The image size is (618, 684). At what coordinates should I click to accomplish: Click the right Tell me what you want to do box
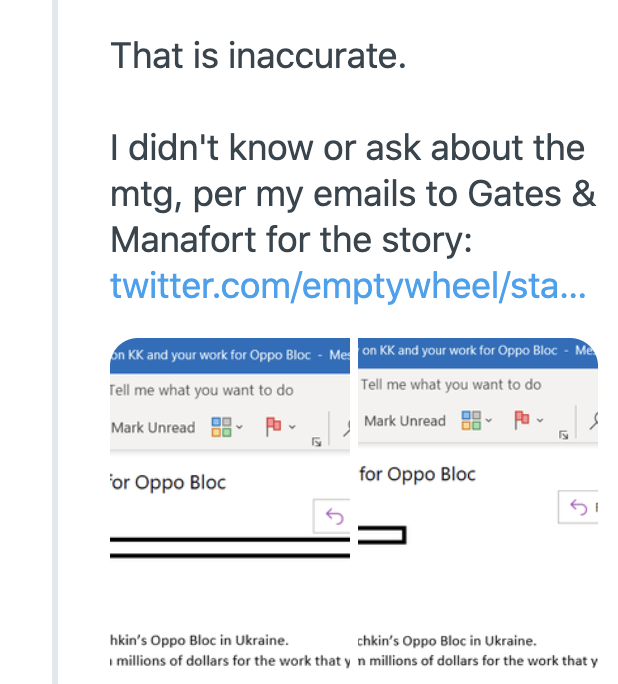[451, 385]
